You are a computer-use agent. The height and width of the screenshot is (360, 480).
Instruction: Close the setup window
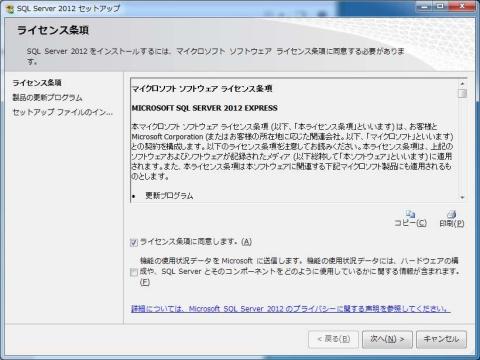tap(462, 6)
